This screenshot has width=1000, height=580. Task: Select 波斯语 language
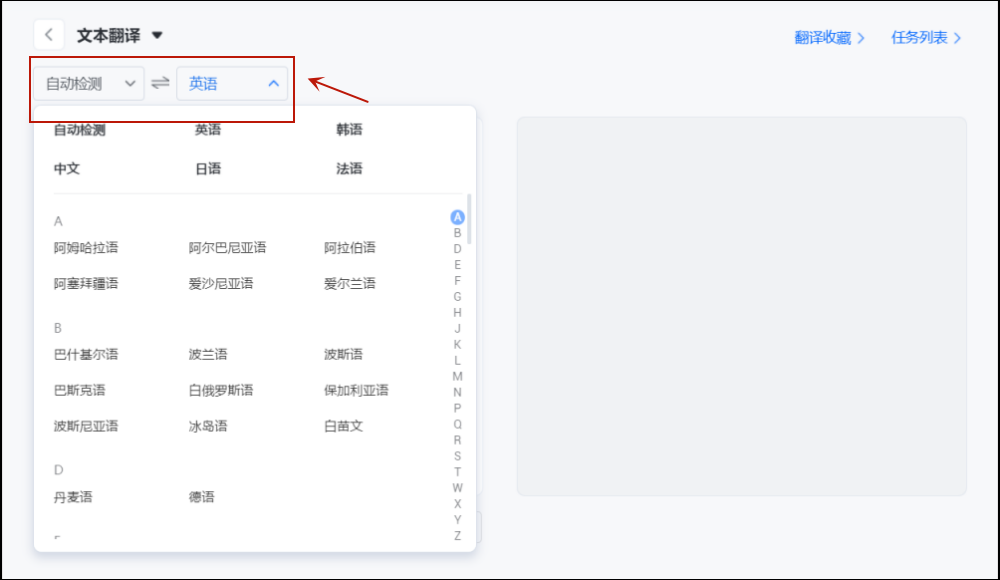tap(343, 354)
